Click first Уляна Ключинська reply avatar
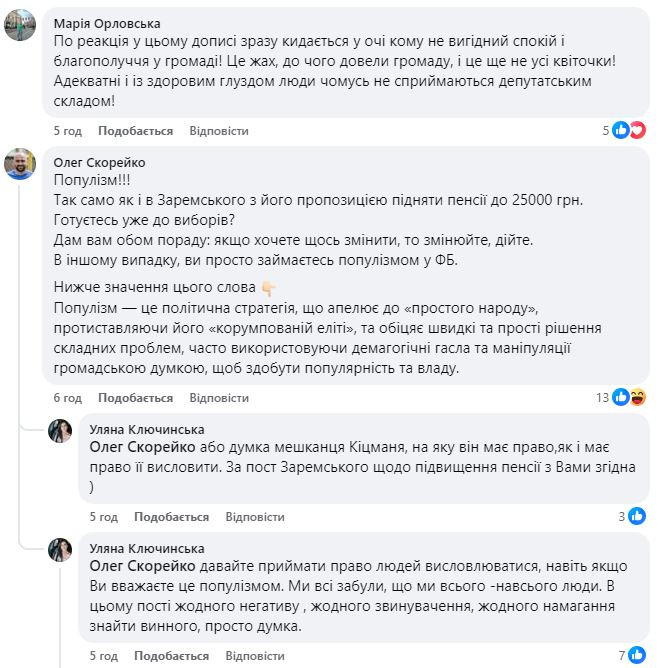 [x=59, y=430]
